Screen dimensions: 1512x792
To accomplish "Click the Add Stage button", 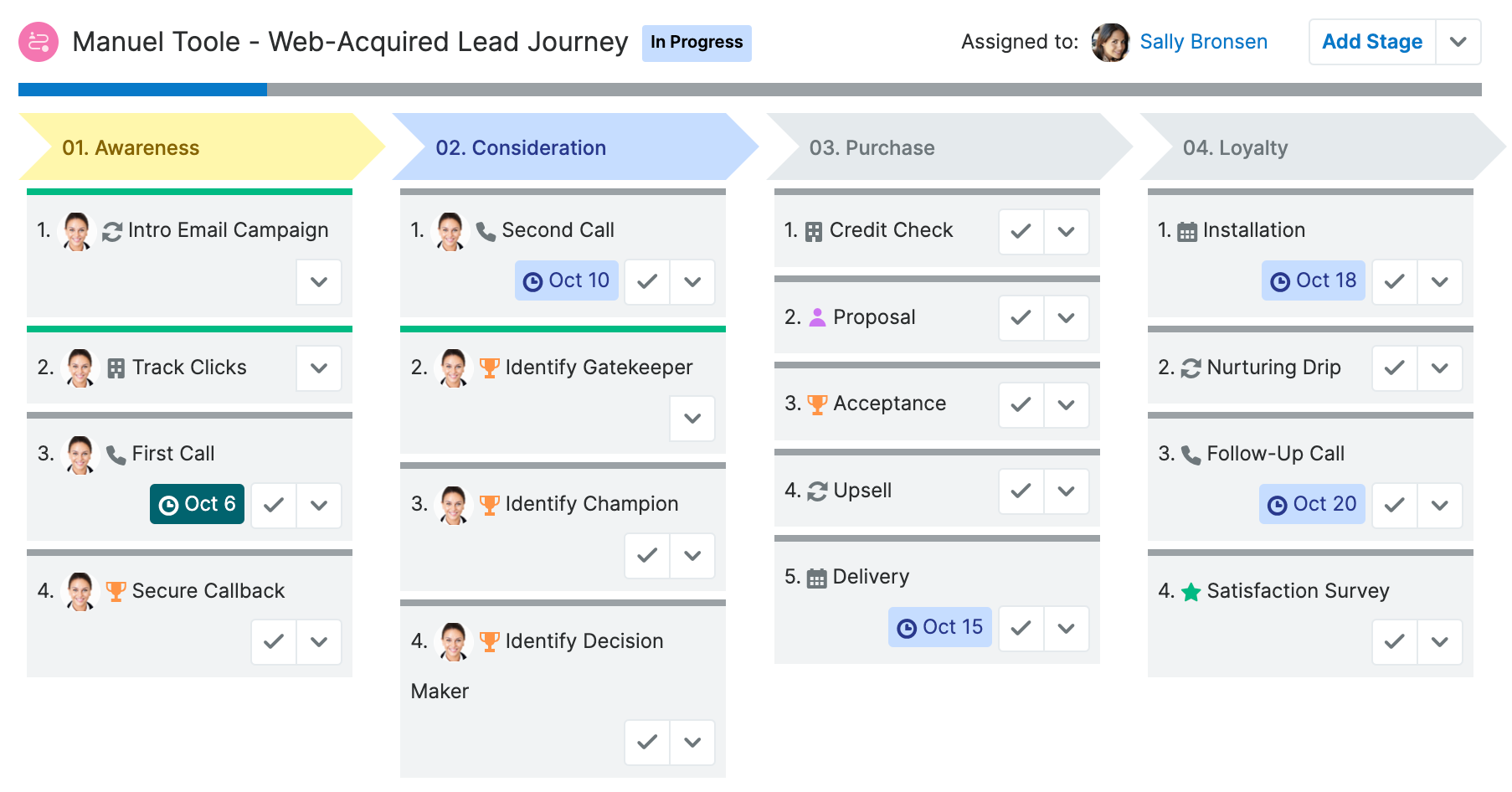I will click(1371, 42).
